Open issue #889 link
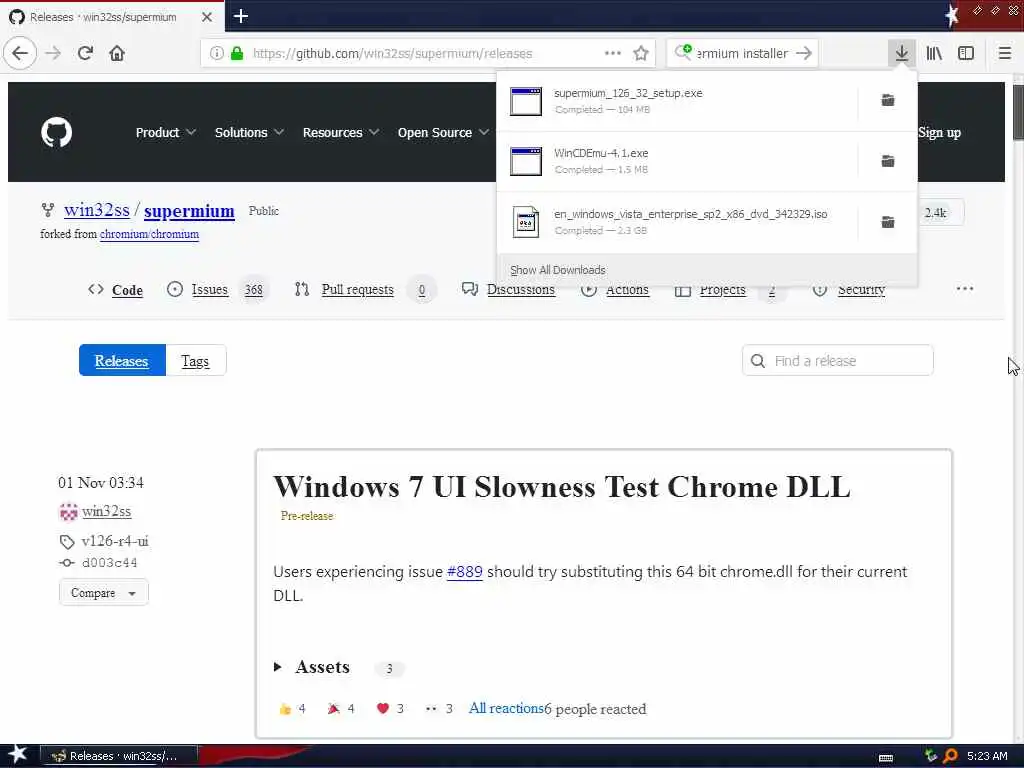Image resolution: width=1024 pixels, height=768 pixels. coord(464,571)
